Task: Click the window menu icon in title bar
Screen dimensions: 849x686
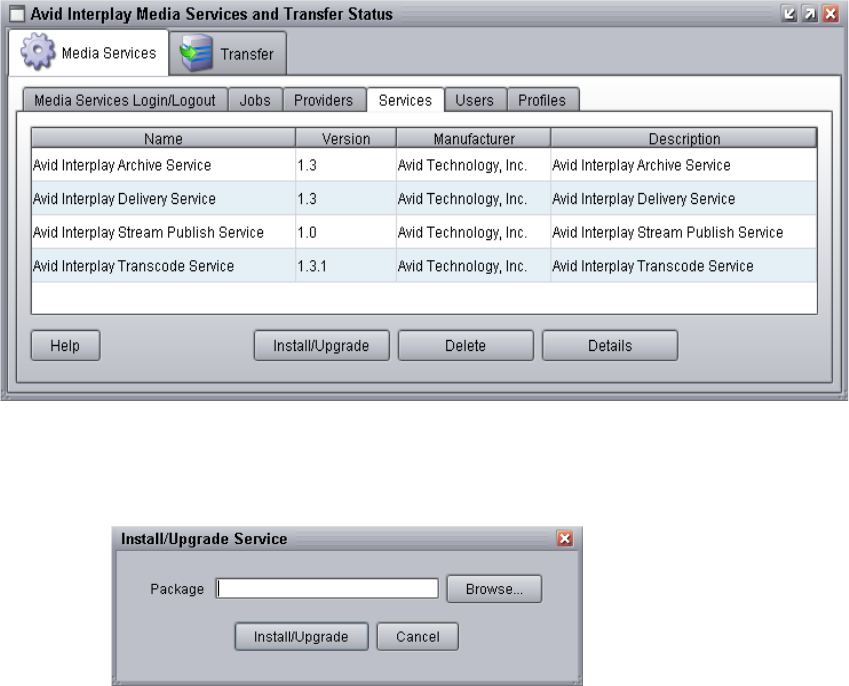Action: point(17,14)
